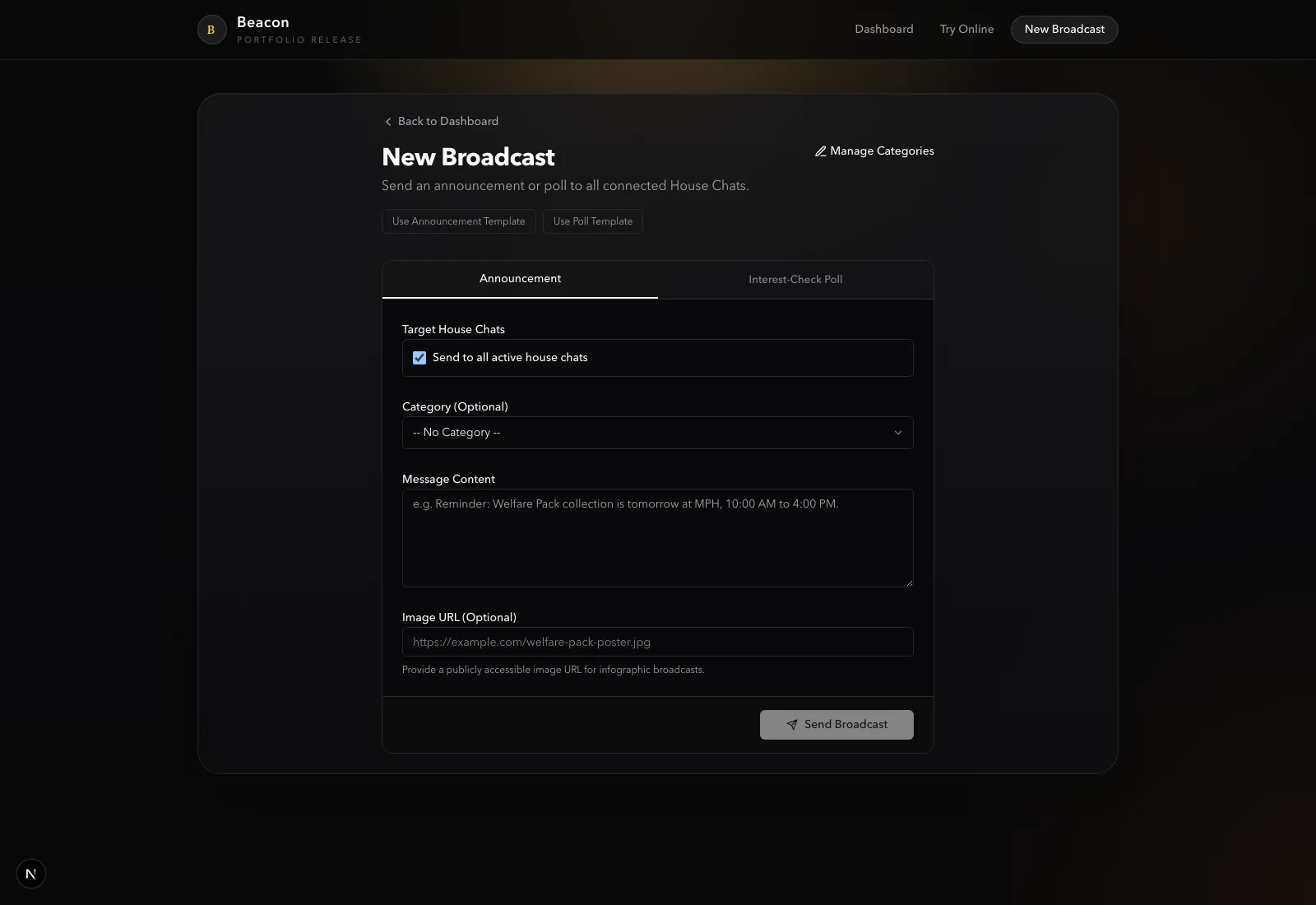
Task: Click Try Online in the navigation bar
Action: (966, 29)
